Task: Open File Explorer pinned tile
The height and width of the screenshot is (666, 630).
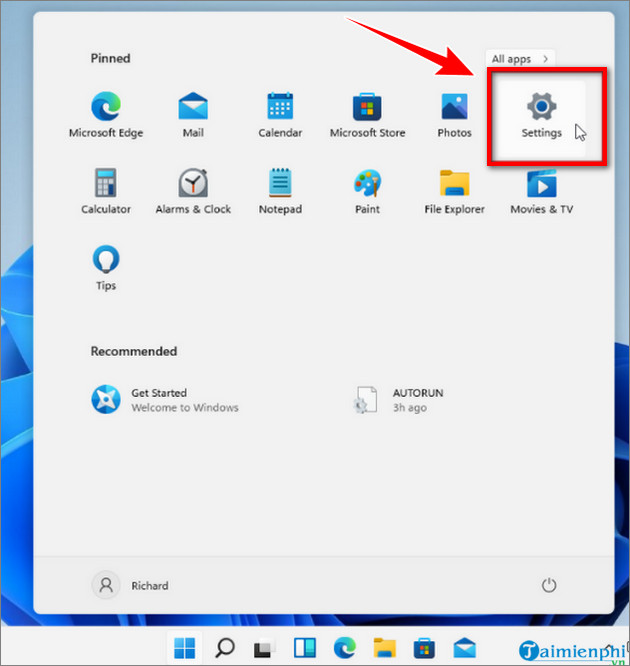Action: coord(454,191)
